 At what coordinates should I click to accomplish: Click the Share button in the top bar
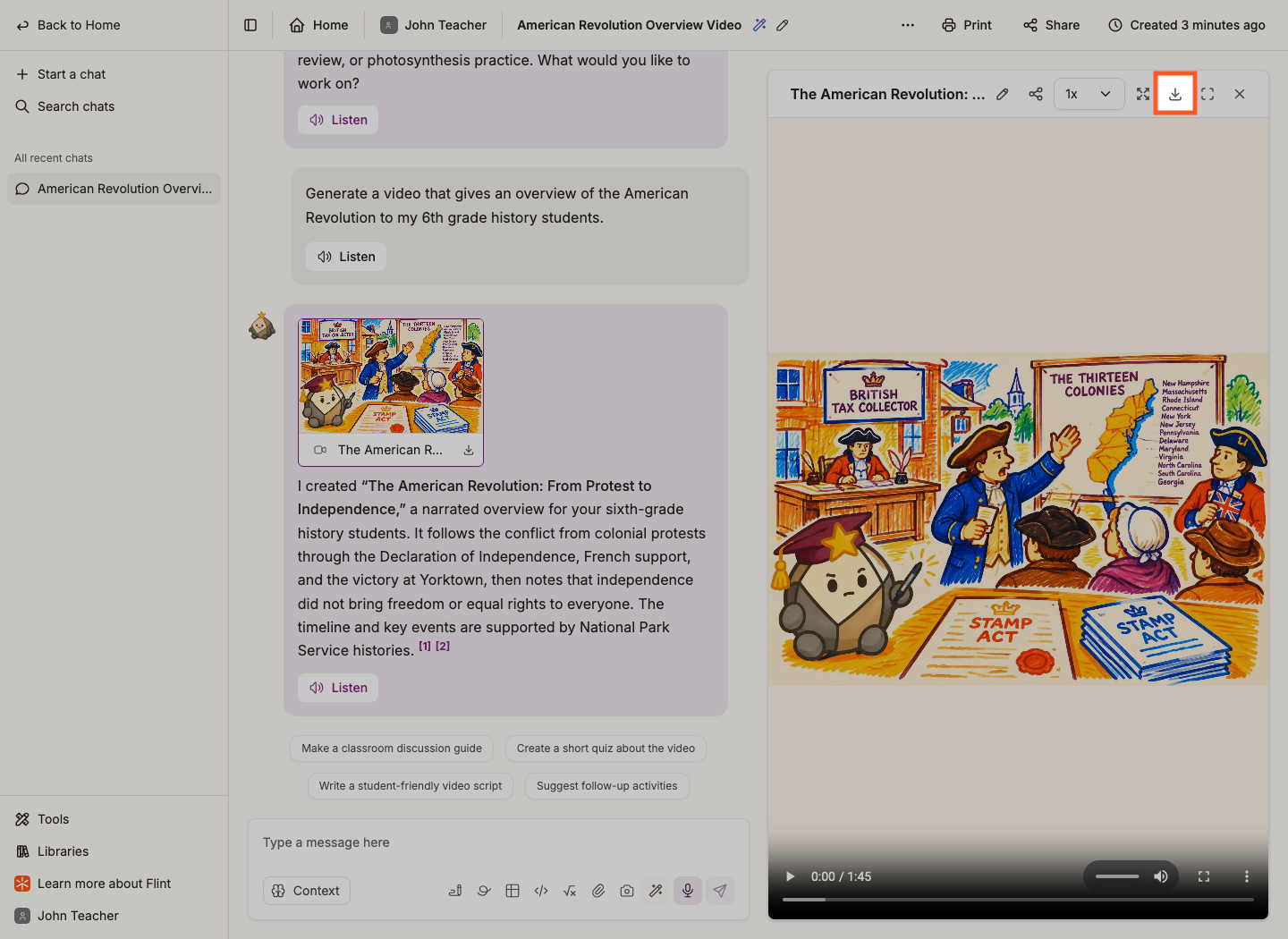pos(1052,25)
